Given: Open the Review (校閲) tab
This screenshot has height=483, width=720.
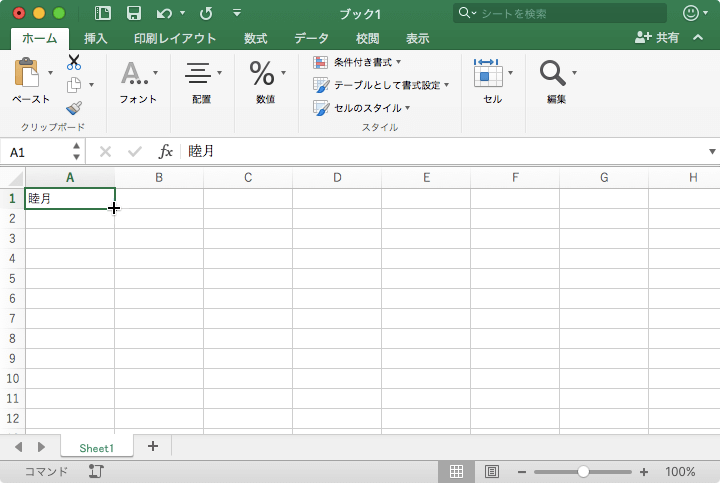Looking at the screenshot, I should click(367, 38).
